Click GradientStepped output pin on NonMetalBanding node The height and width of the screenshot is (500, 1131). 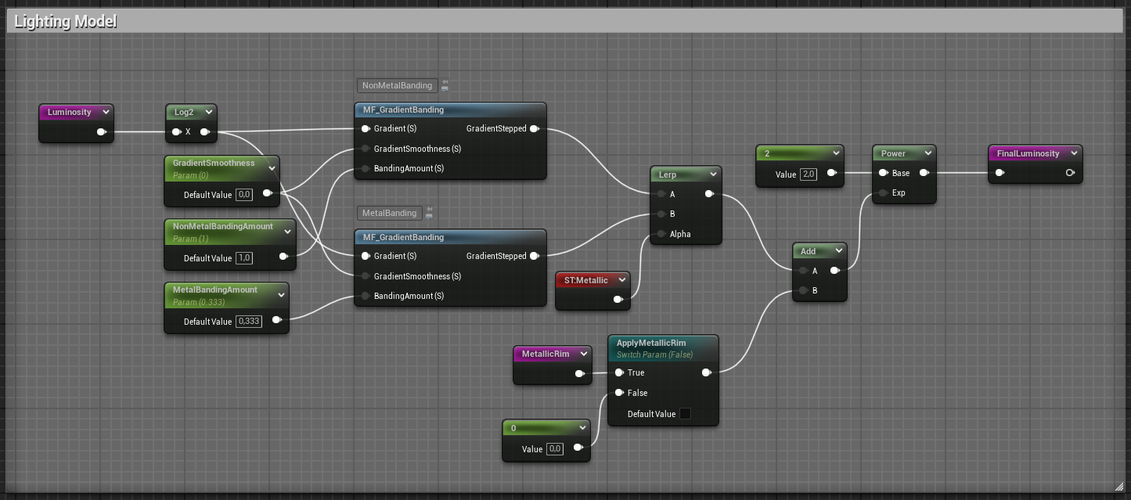tap(535, 129)
